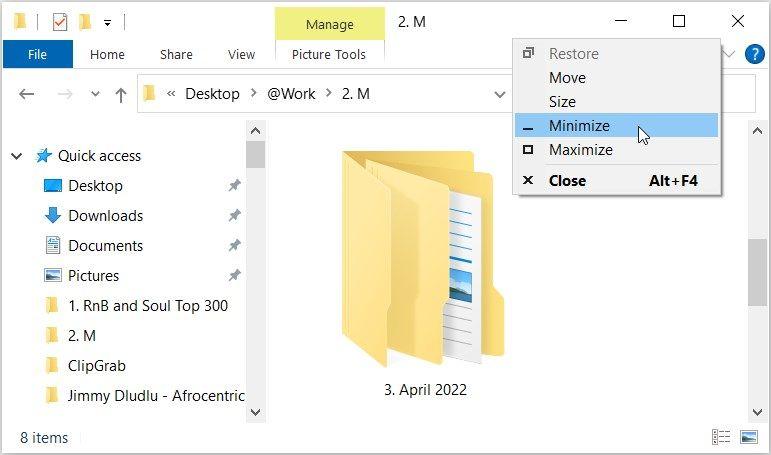
Task: Click navigation pane scroll down arrow
Action: (x=255, y=412)
